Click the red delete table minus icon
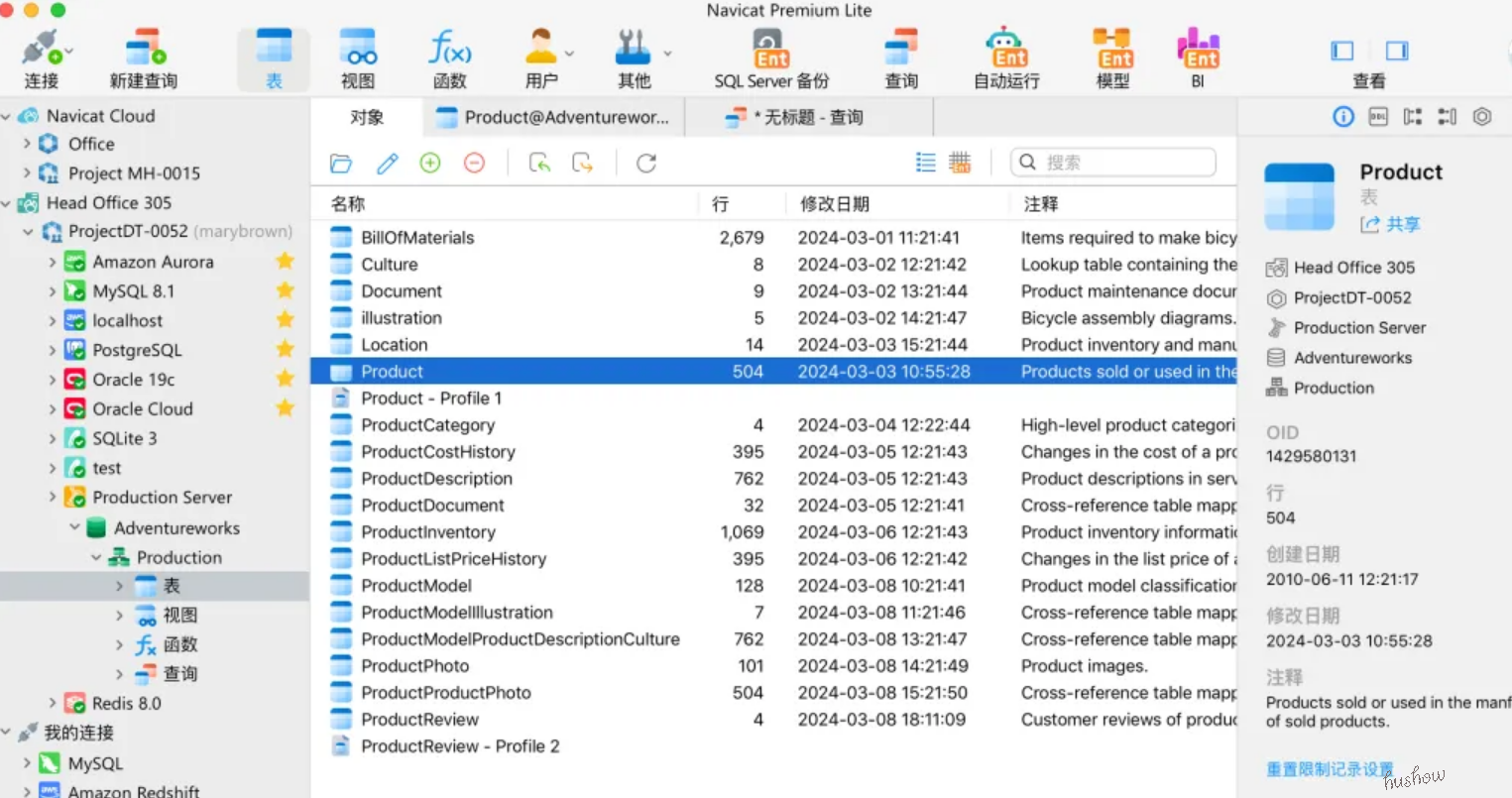Viewport: 1512px width, 798px height. [x=475, y=163]
